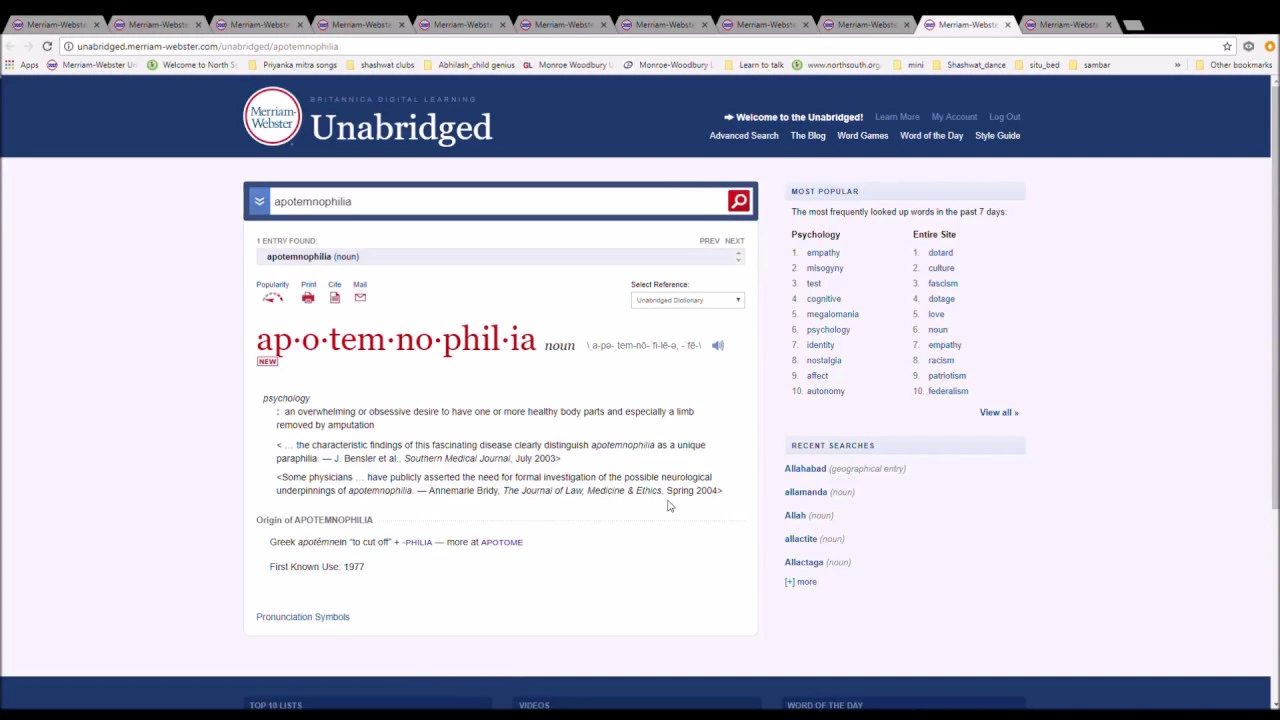Open popular site word patriotism
The height and width of the screenshot is (720, 1280).
[947, 376]
